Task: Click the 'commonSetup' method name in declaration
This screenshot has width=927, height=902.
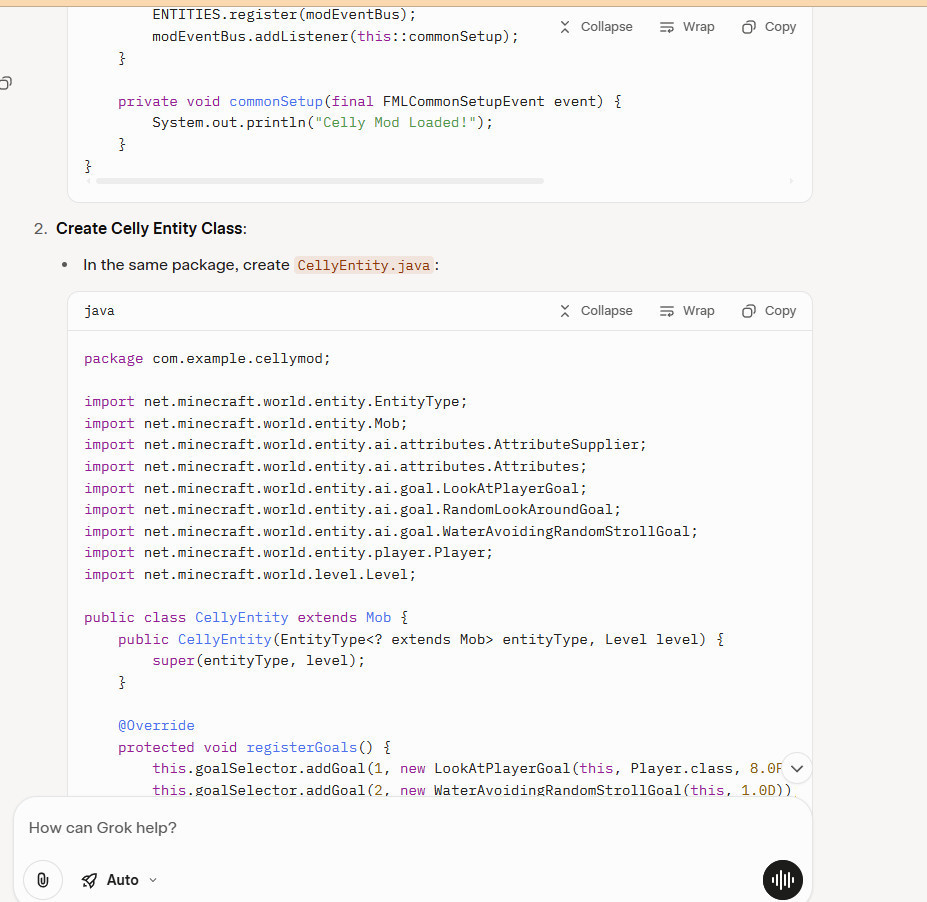Action: click(275, 101)
